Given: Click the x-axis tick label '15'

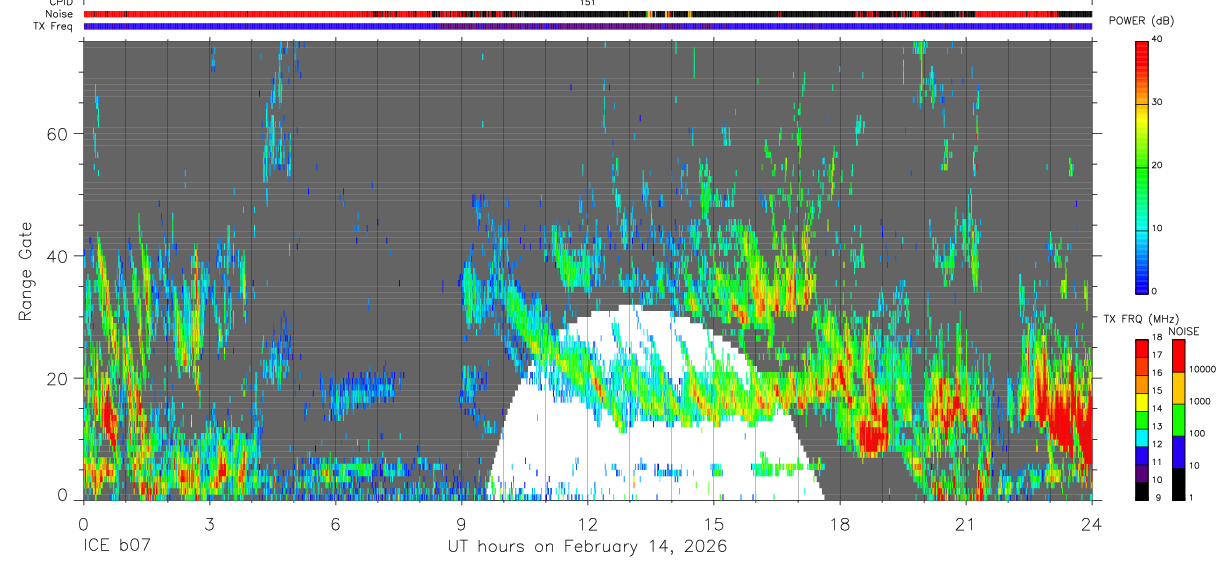Looking at the screenshot, I should click(x=713, y=523).
